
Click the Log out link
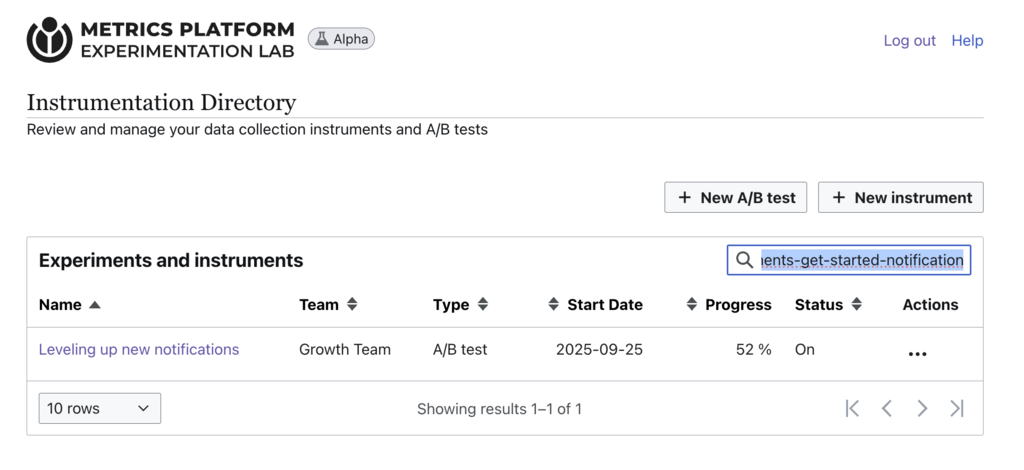[910, 40]
